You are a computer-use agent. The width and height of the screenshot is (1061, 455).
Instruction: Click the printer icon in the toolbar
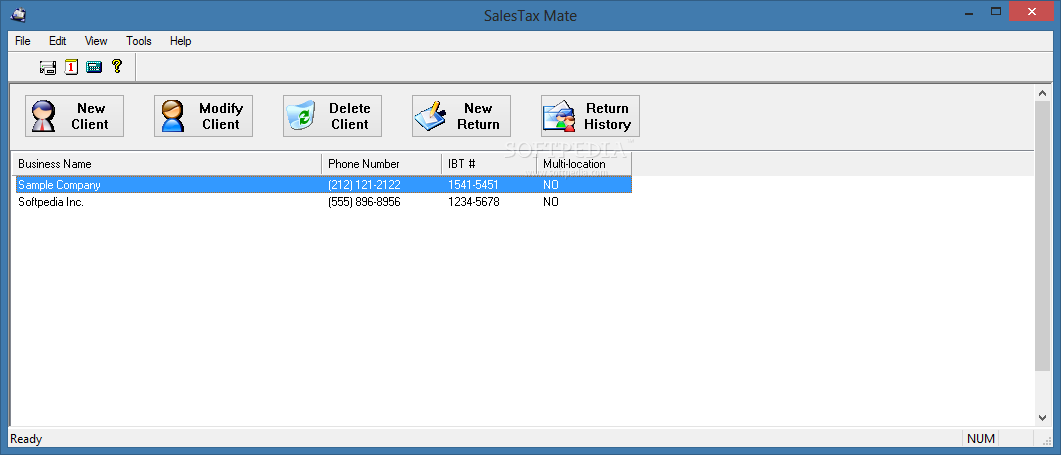tap(47, 67)
